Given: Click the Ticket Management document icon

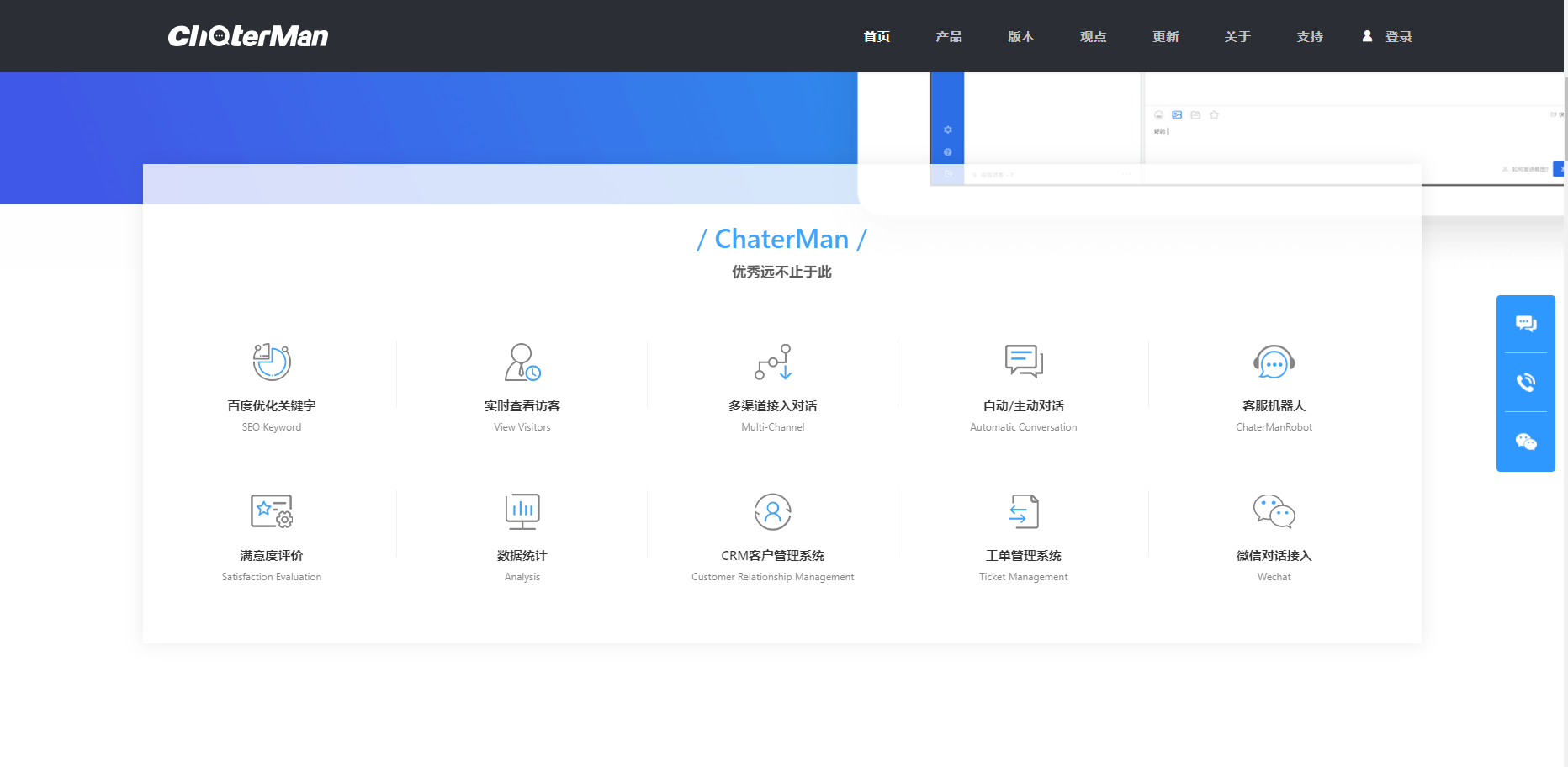Looking at the screenshot, I should pyautogui.click(x=1024, y=511).
